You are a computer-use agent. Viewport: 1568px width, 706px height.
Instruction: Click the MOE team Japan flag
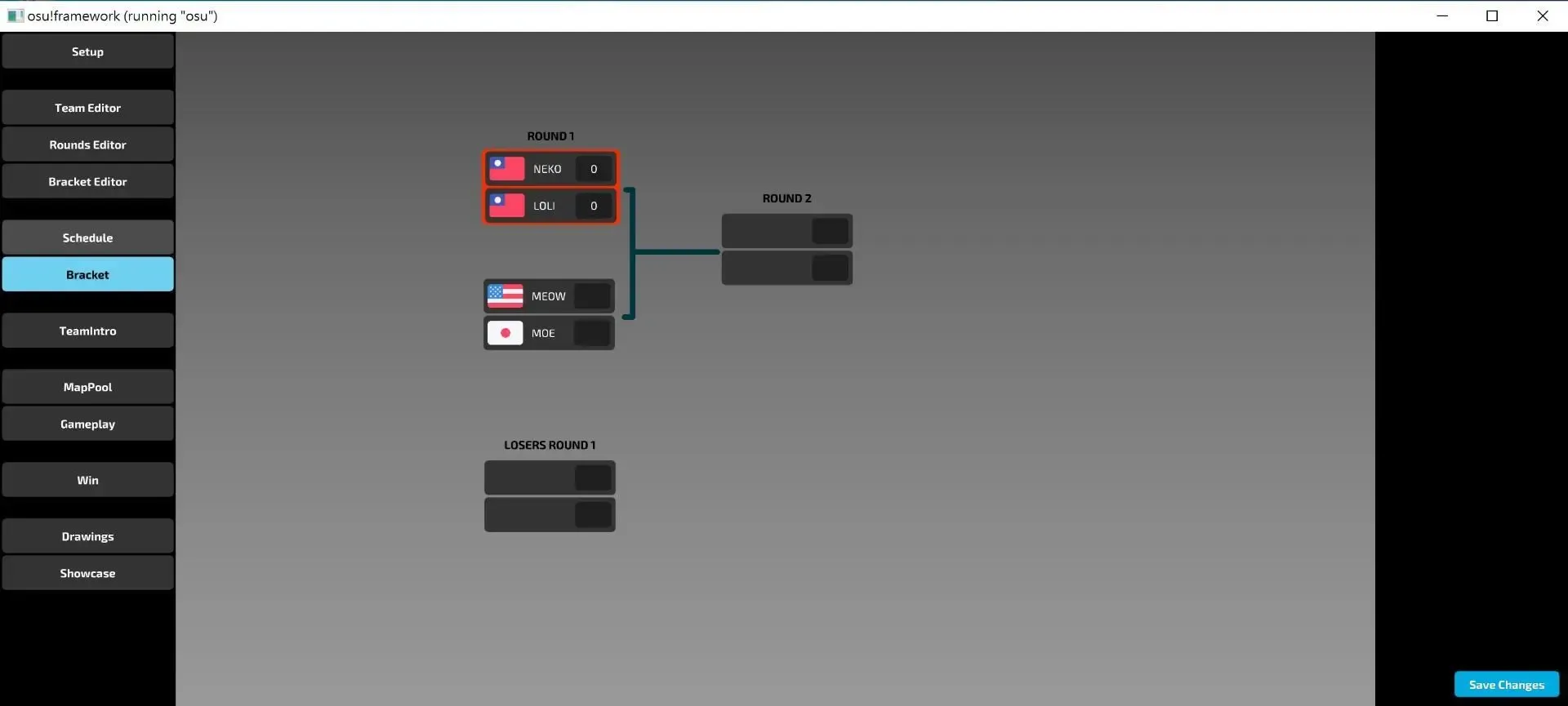click(x=505, y=333)
